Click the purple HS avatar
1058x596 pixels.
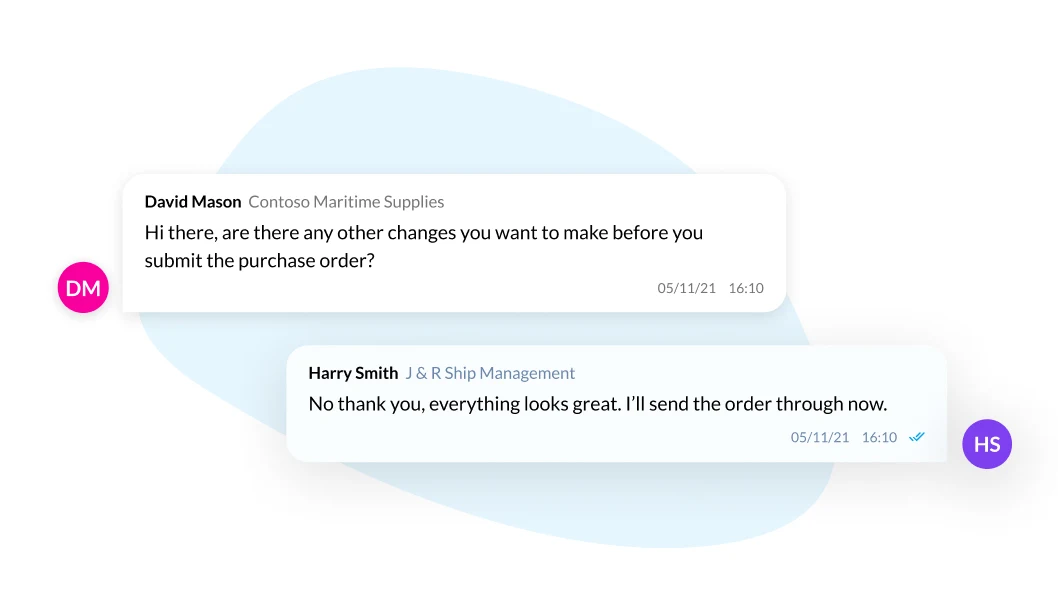[986, 444]
